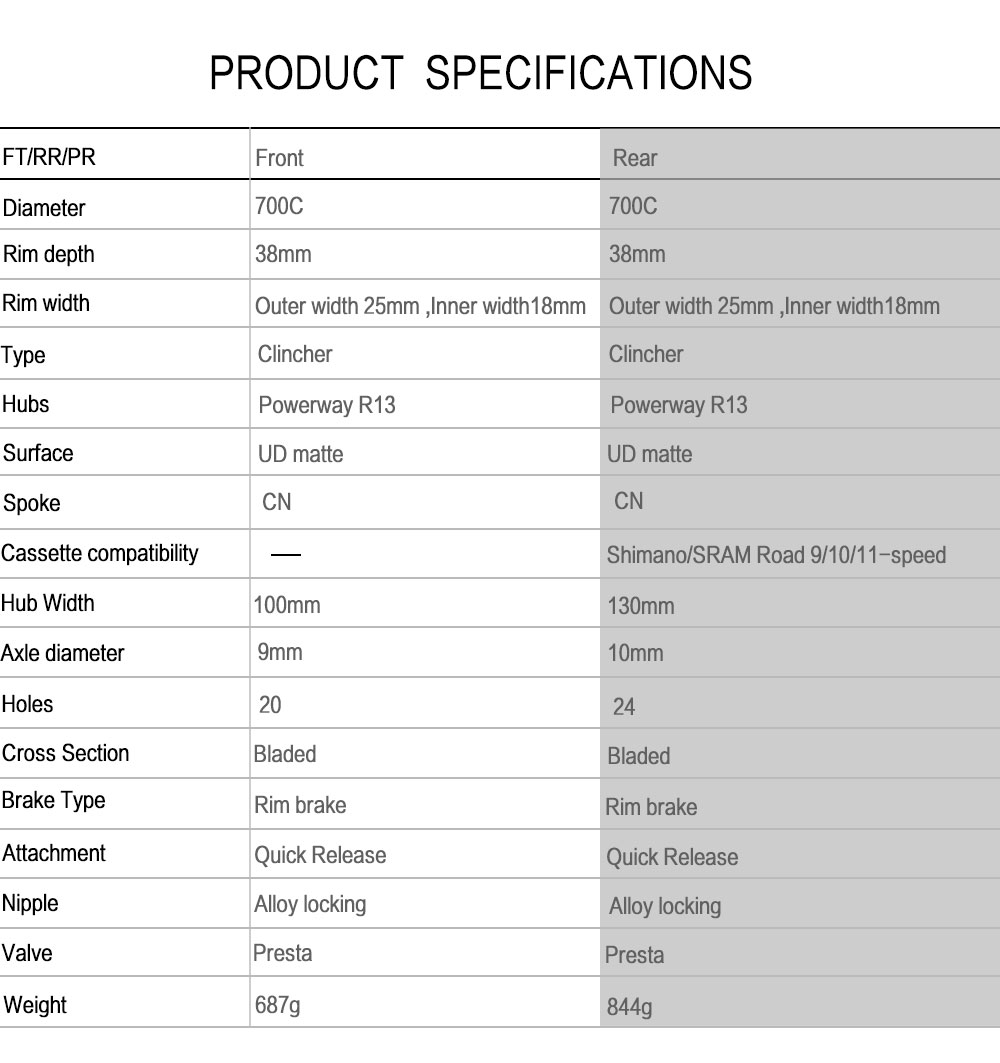Select rear Powerway R13 hub cell
Image resolution: width=1000 pixels, height=1063 pixels.
coord(678,405)
